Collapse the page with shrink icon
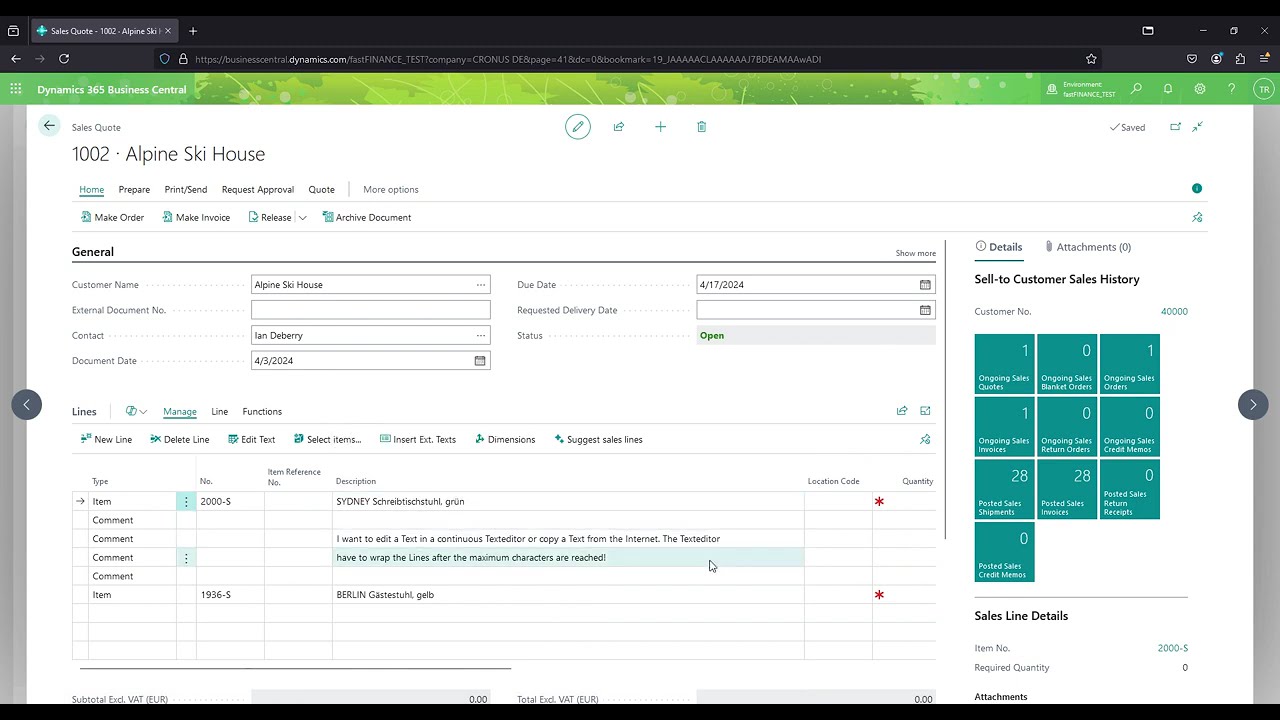This screenshot has height=720, width=1280. [1197, 127]
